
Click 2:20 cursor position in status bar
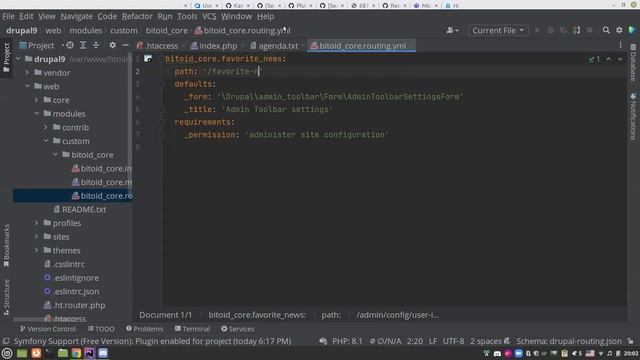pyautogui.click(x=415, y=341)
